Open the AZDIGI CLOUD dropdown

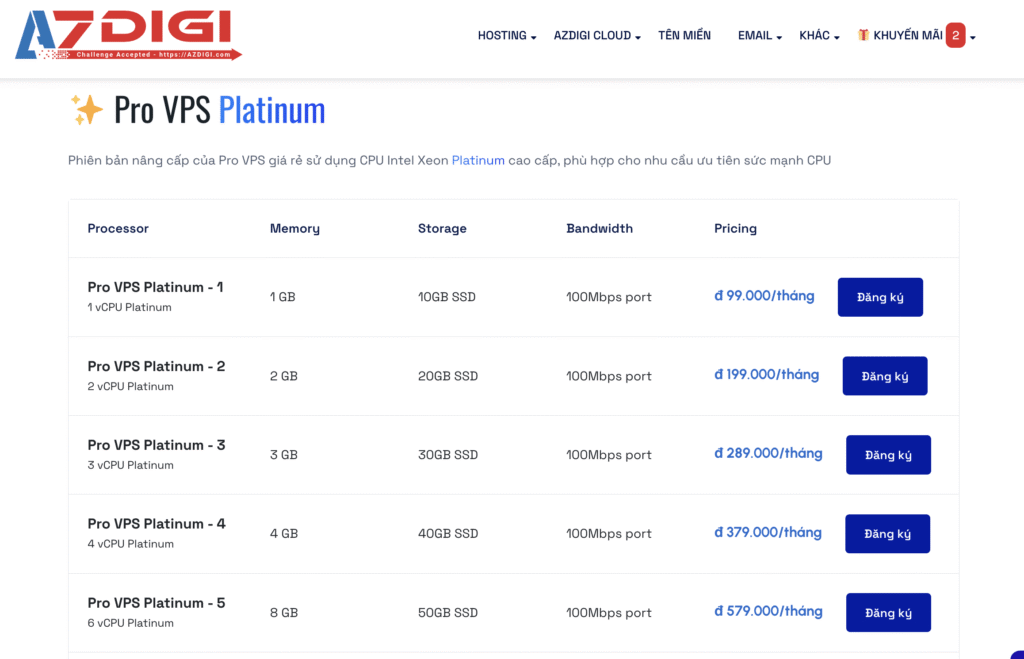click(x=596, y=36)
